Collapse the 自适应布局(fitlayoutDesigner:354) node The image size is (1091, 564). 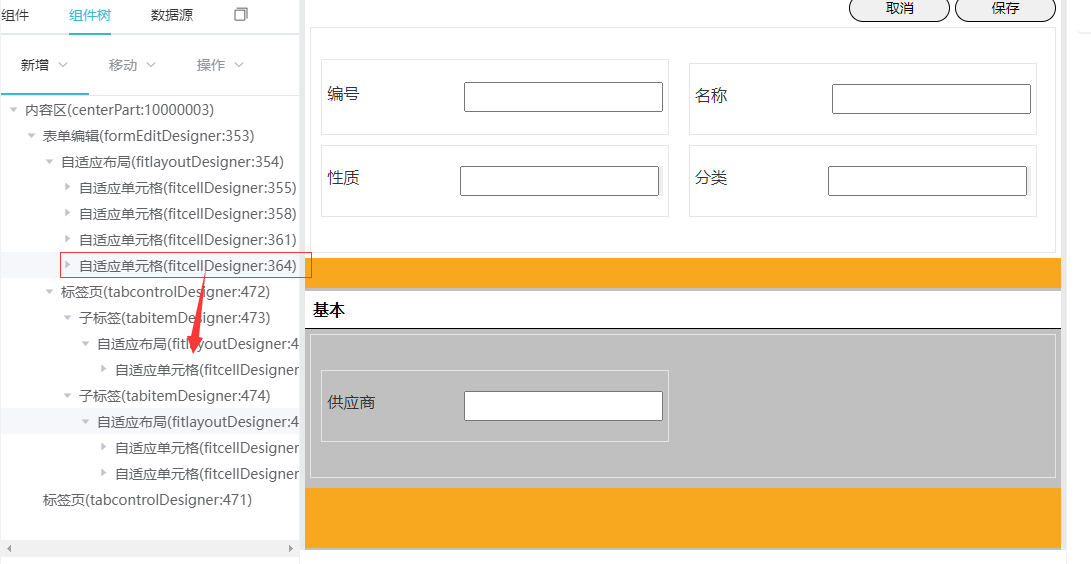(x=49, y=162)
